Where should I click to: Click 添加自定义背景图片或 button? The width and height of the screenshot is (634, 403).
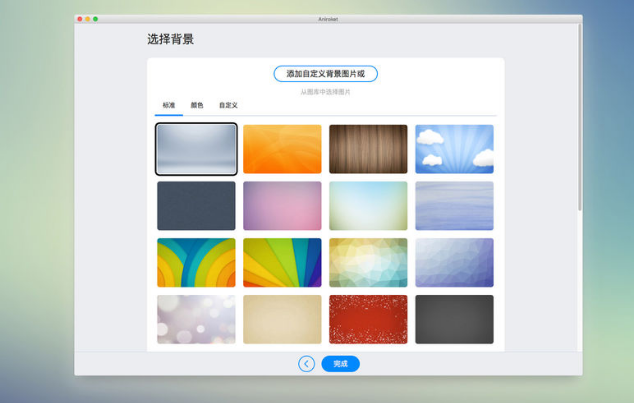(325, 74)
